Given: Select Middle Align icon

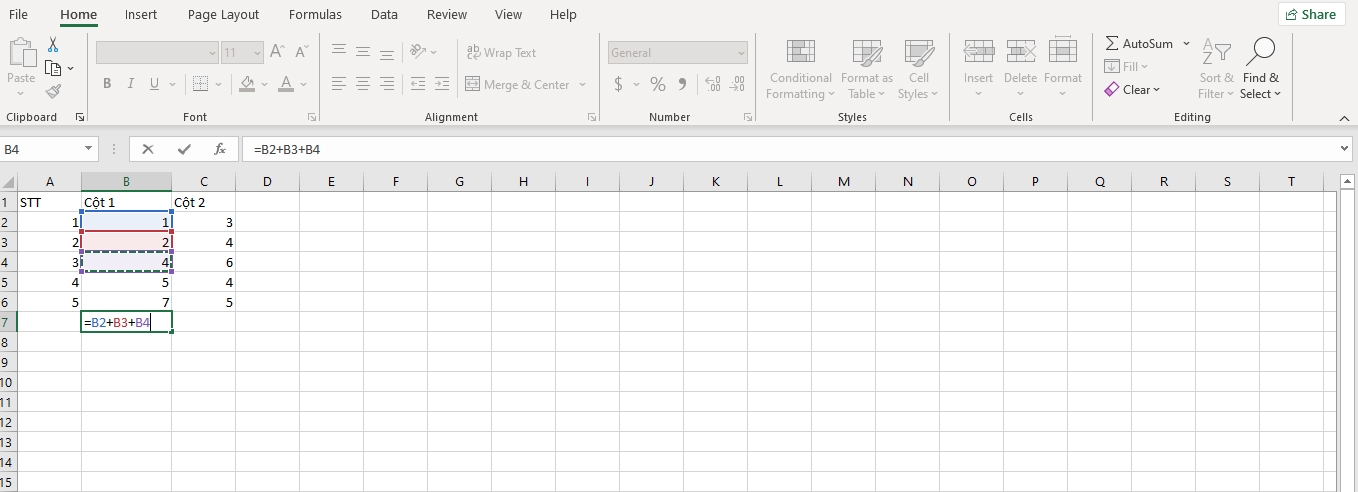Looking at the screenshot, I should (363, 52).
